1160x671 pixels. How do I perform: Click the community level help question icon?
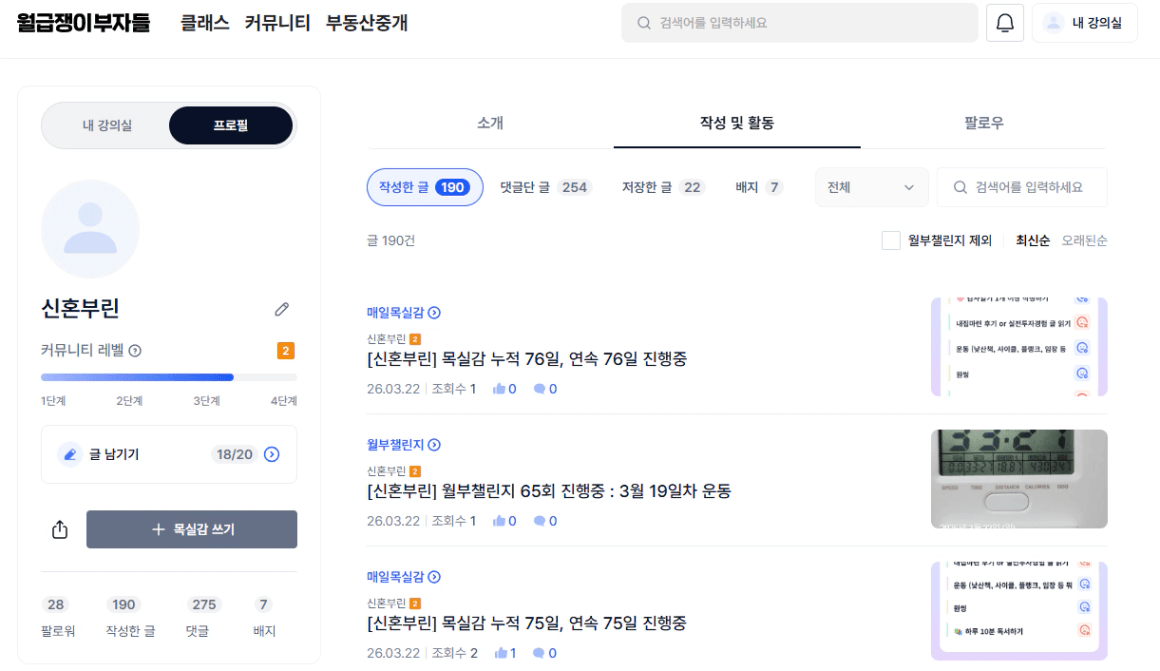click(x=135, y=351)
